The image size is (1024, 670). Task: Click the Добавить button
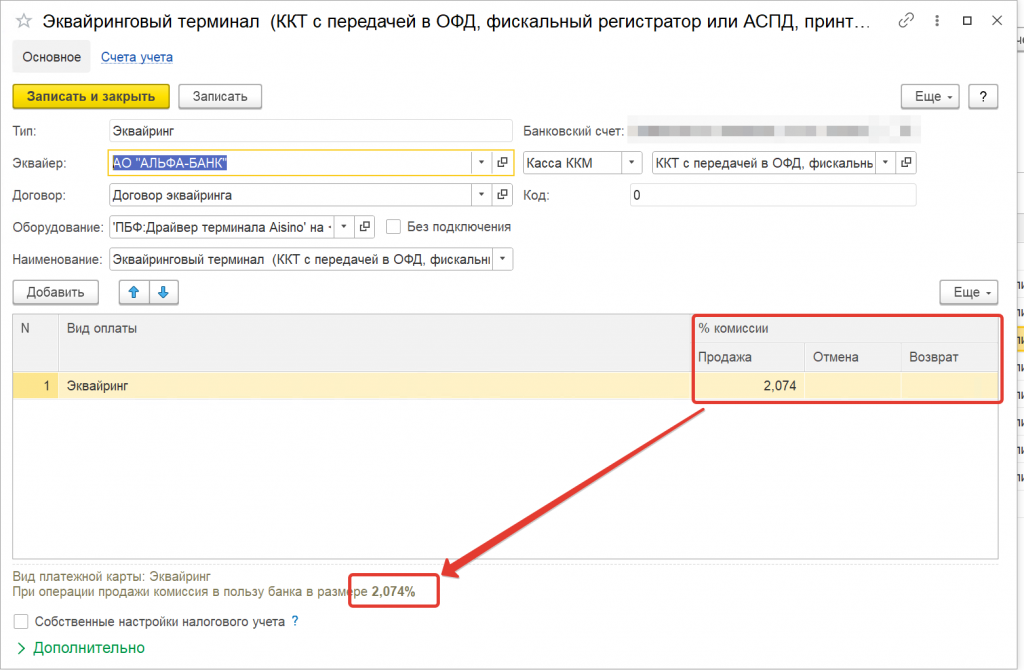click(55, 292)
